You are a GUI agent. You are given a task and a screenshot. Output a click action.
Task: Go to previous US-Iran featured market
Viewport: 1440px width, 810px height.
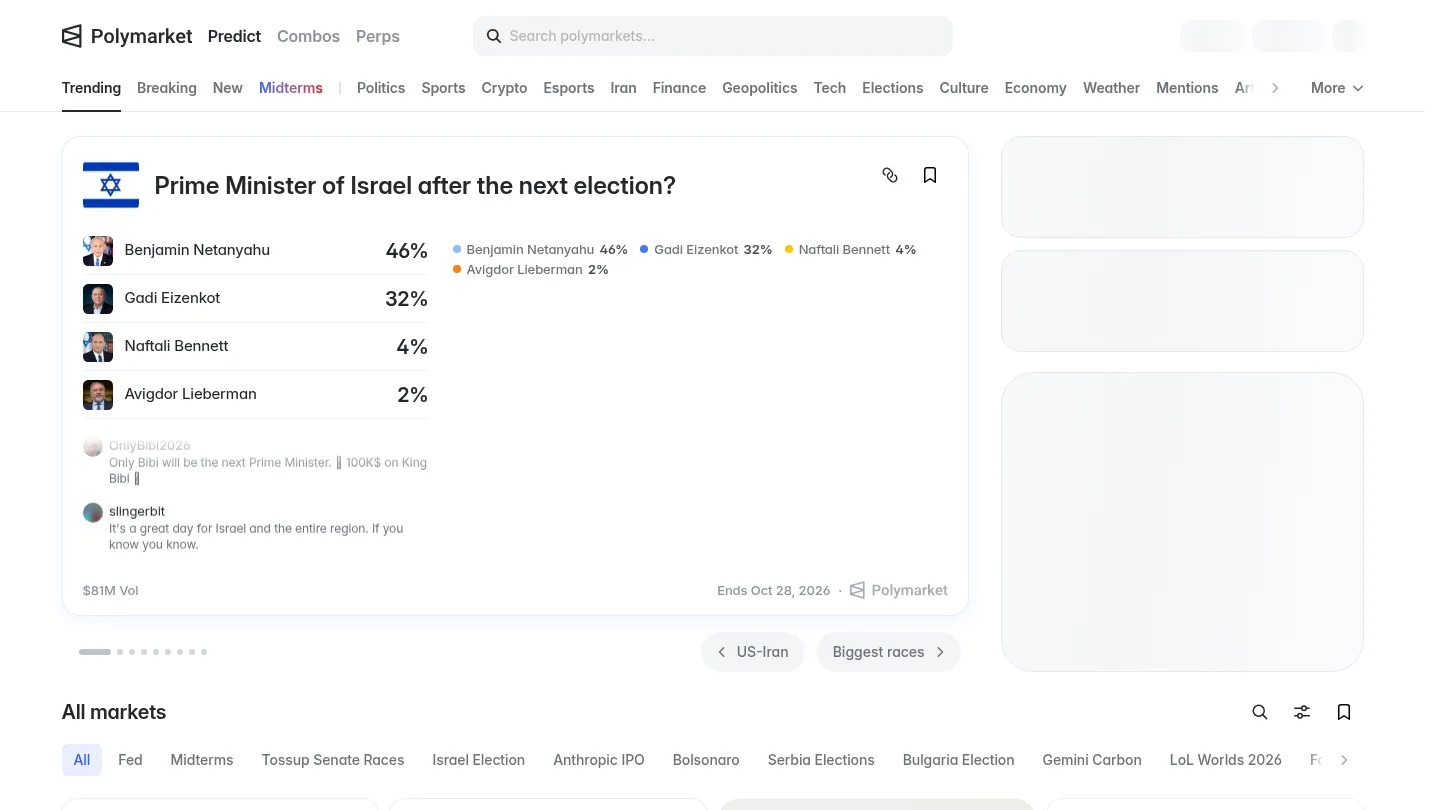(753, 652)
